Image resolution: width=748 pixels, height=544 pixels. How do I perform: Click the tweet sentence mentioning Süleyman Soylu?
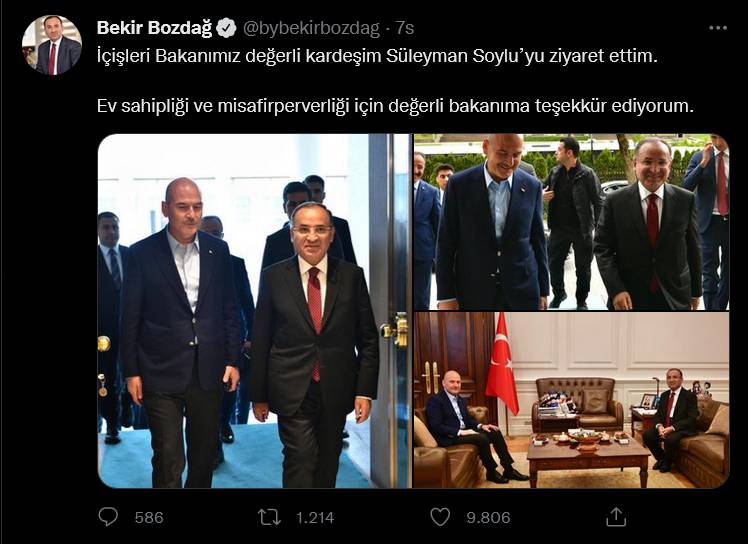tap(377, 56)
